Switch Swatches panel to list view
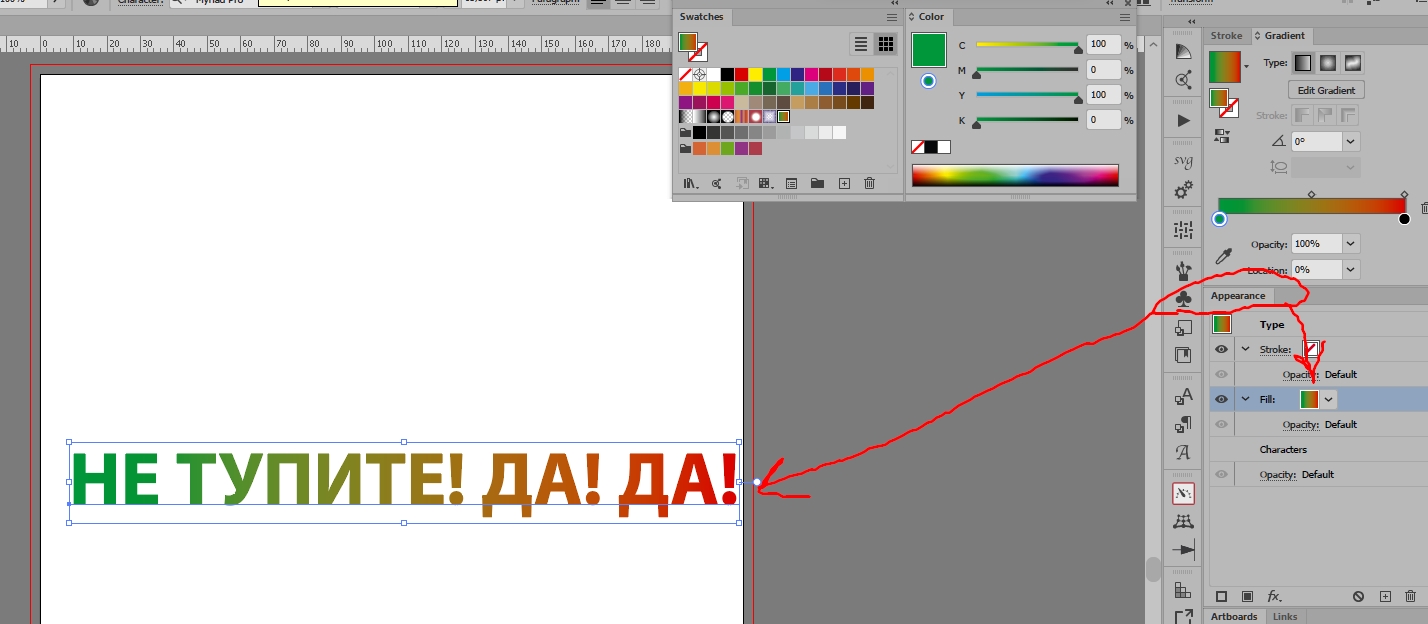 pyautogui.click(x=860, y=44)
